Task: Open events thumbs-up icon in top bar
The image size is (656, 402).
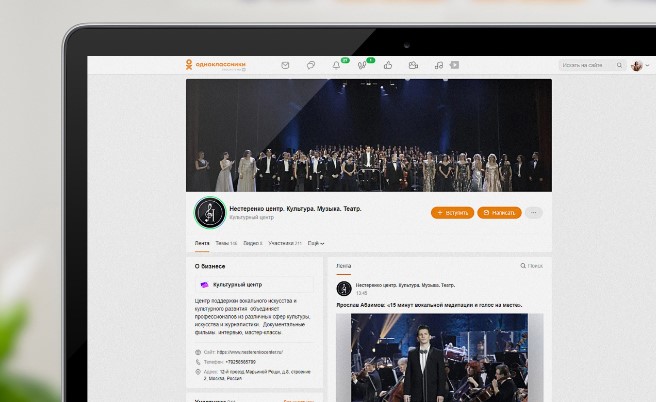Action: click(x=388, y=65)
